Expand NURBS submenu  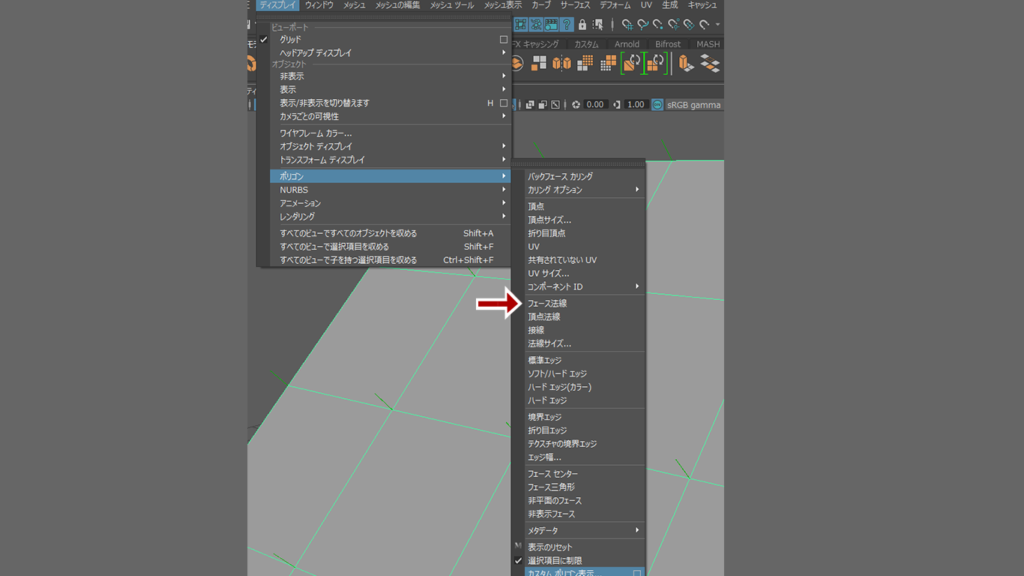tap(390, 190)
